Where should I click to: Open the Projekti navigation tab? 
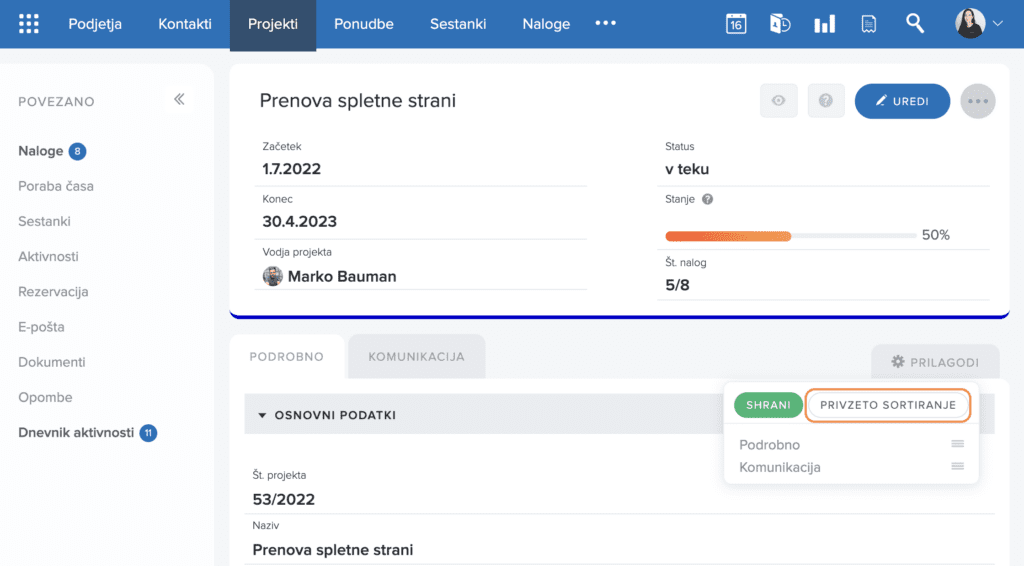tap(273, 24)
